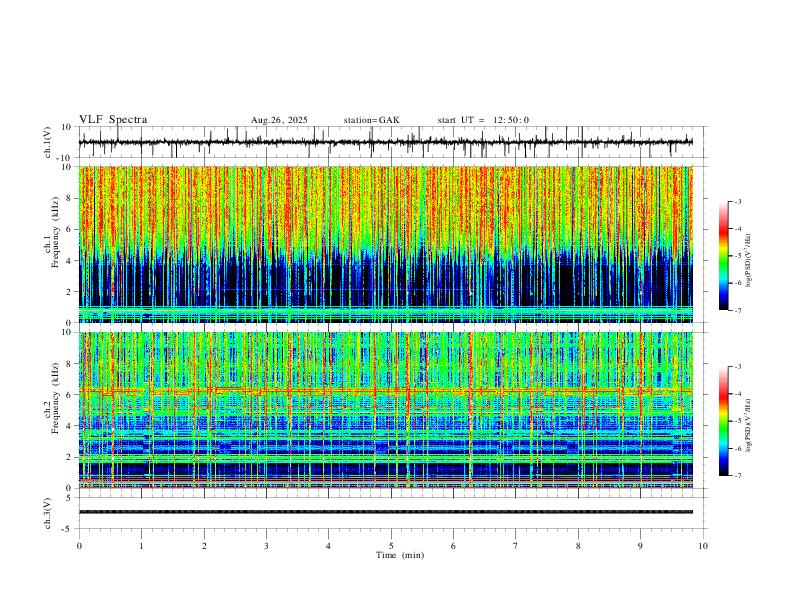The image size is (792, 612).
Task: Click the 'Time (min)' axis label
Action: tap(400, 555)
